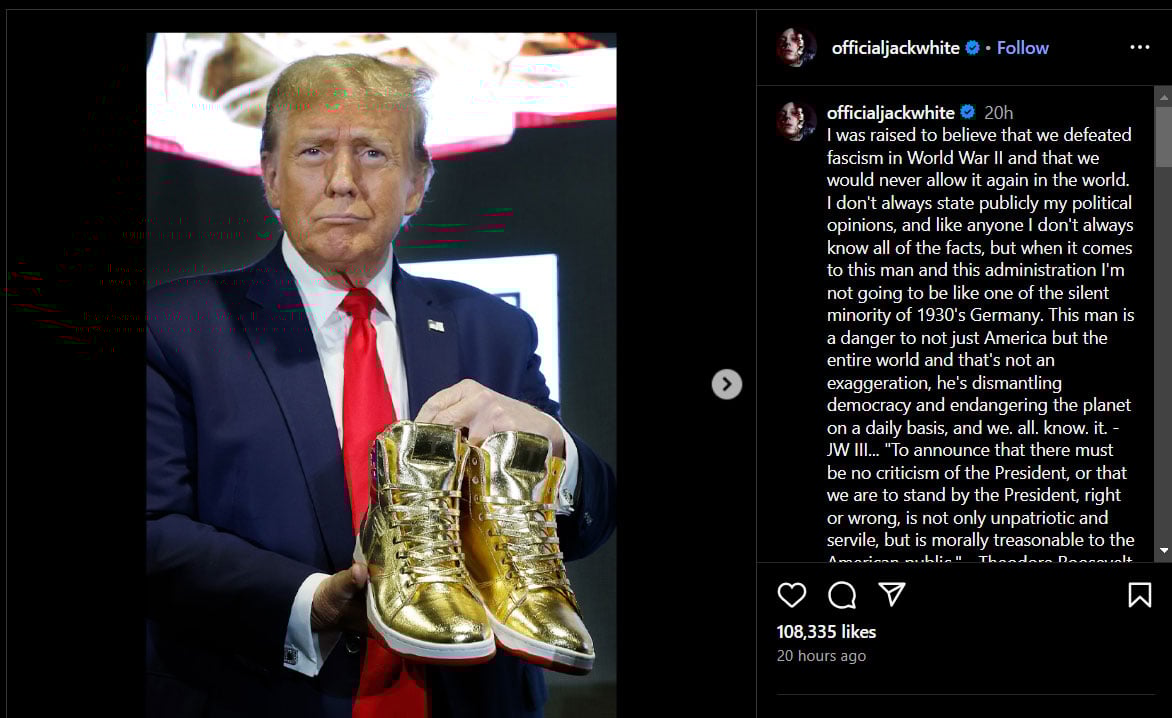Viewport: 1172px width, 718px height.
Task: Click the caption scrollbar thumb
Action: [1164, 137]
